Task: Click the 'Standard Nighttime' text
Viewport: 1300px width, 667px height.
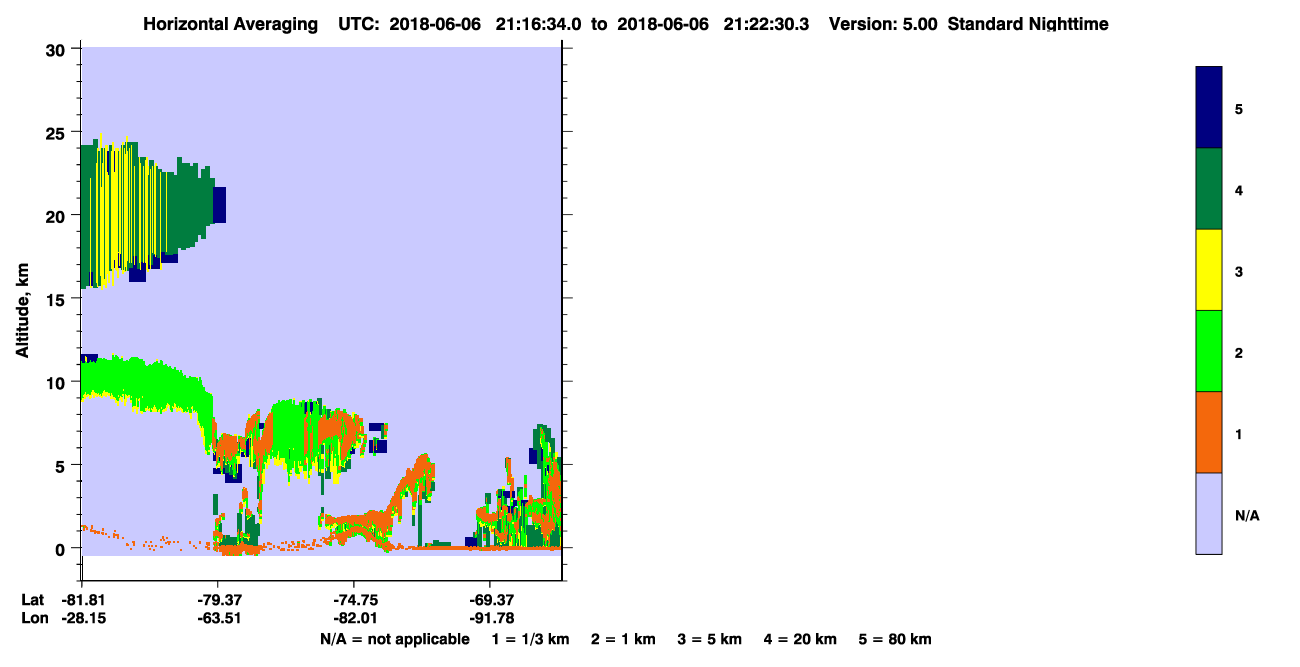Action: coord(1028,24)
